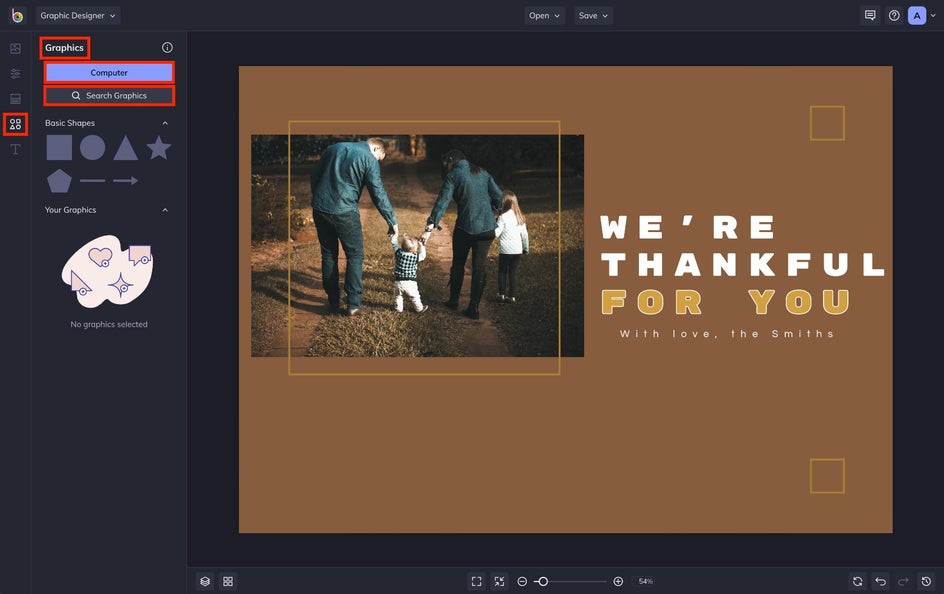Select "With love, the Smiths" text
The height and width of the screenshot is (594, 944).
pyautogui.click(x=727, y=333)
